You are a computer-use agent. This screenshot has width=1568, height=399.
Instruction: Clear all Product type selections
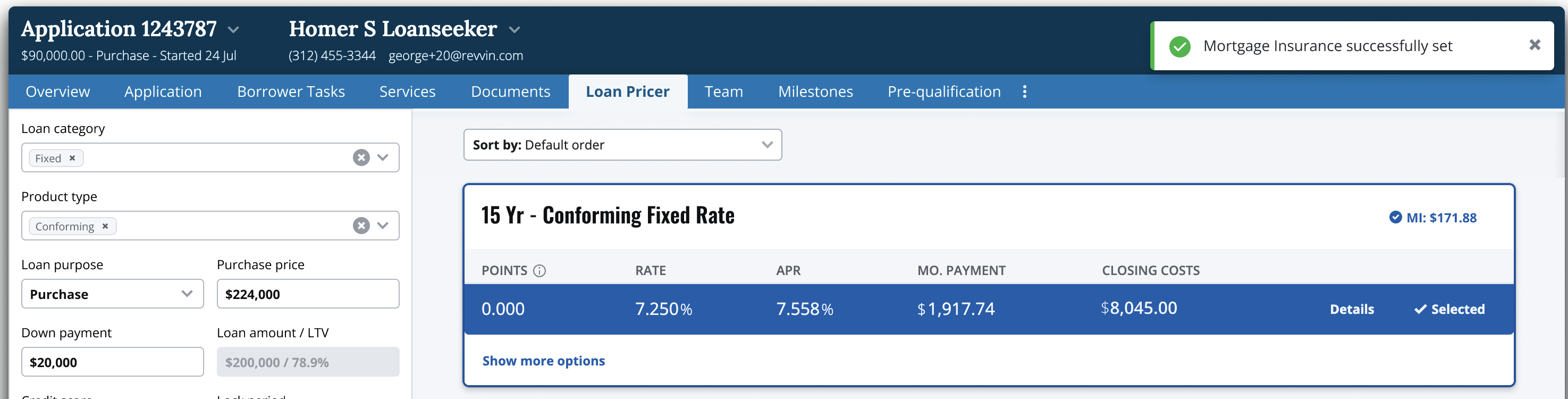(361, 226)
